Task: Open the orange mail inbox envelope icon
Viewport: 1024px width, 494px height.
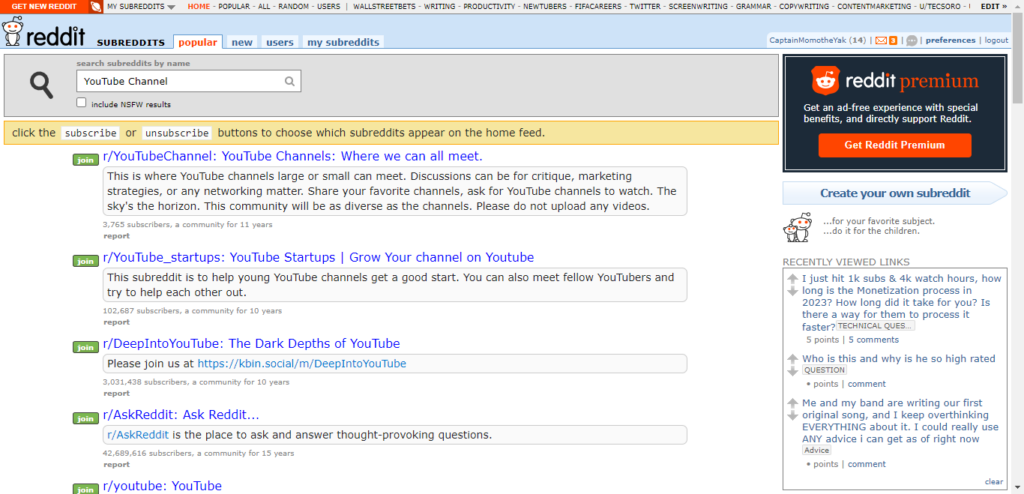Action: point(881,41)
